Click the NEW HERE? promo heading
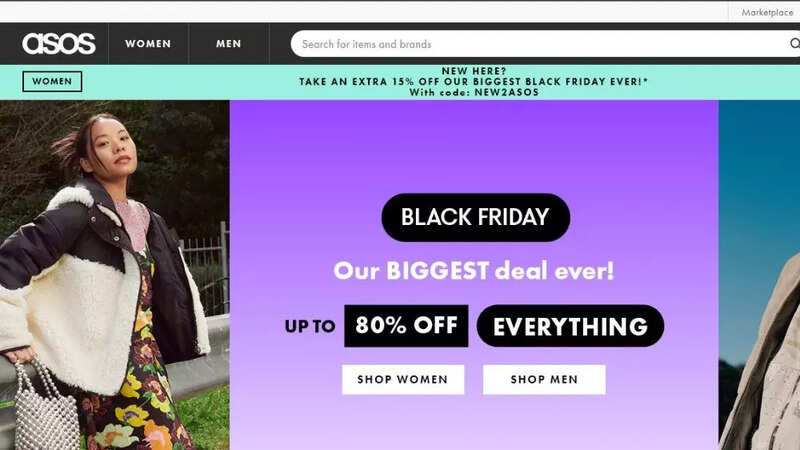Viewport: 800px width, 450px height. [x=474, y=71]
